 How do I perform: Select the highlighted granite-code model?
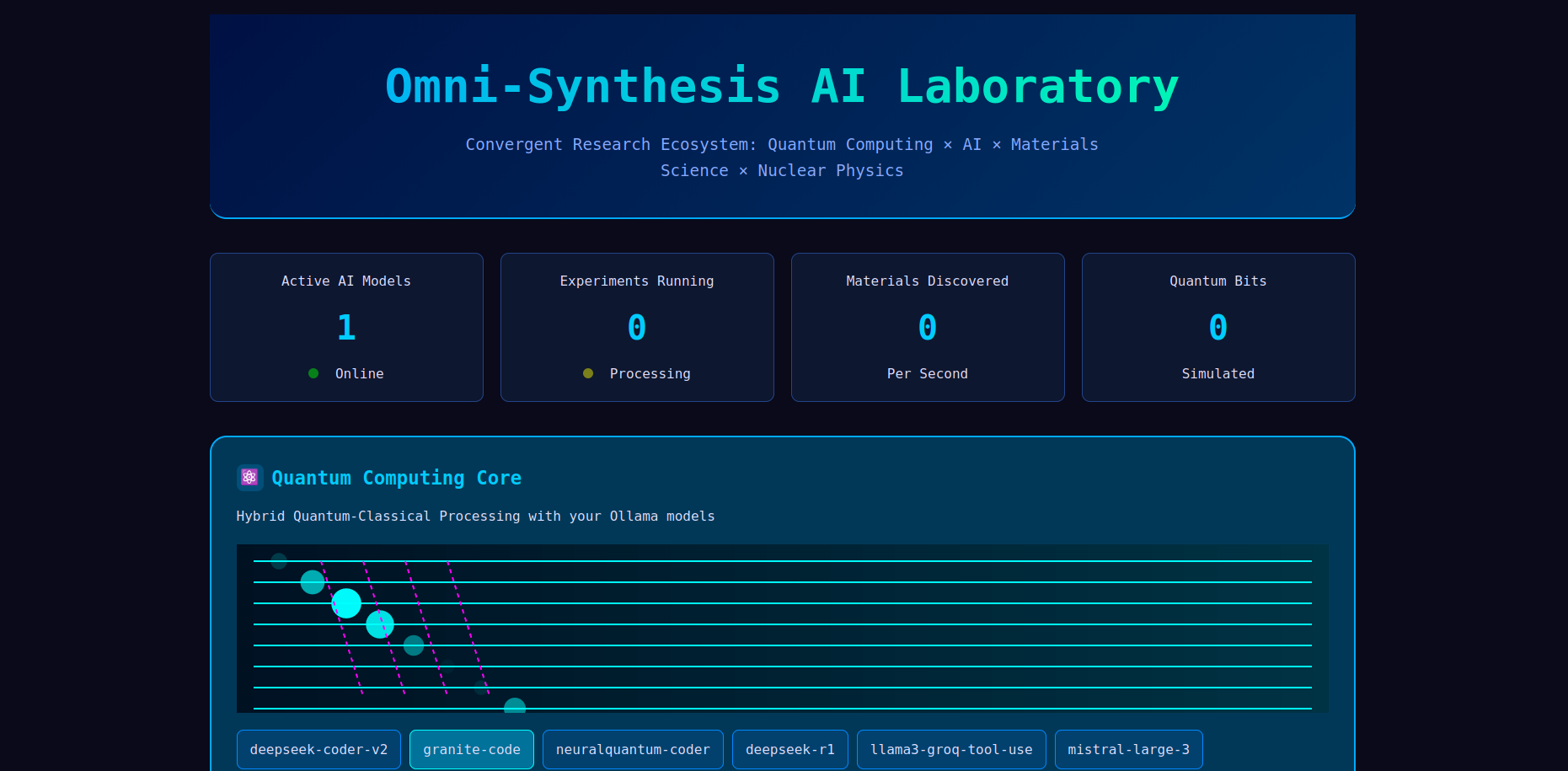(471, 749)
